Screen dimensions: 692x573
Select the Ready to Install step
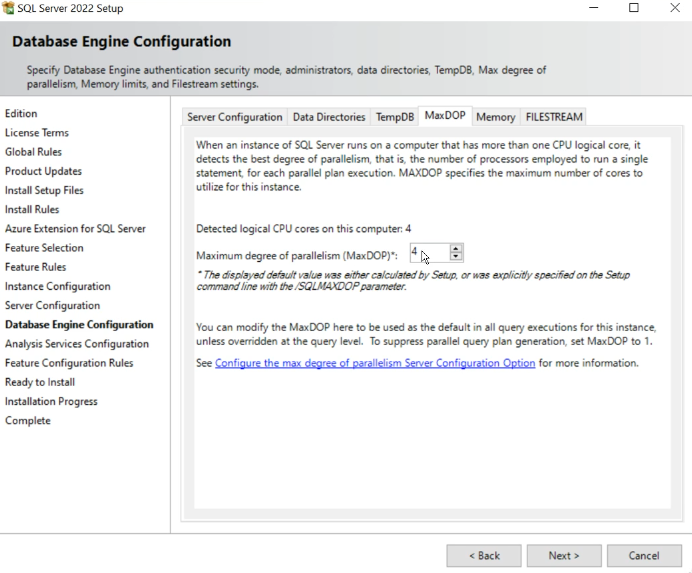pos(40,382)
